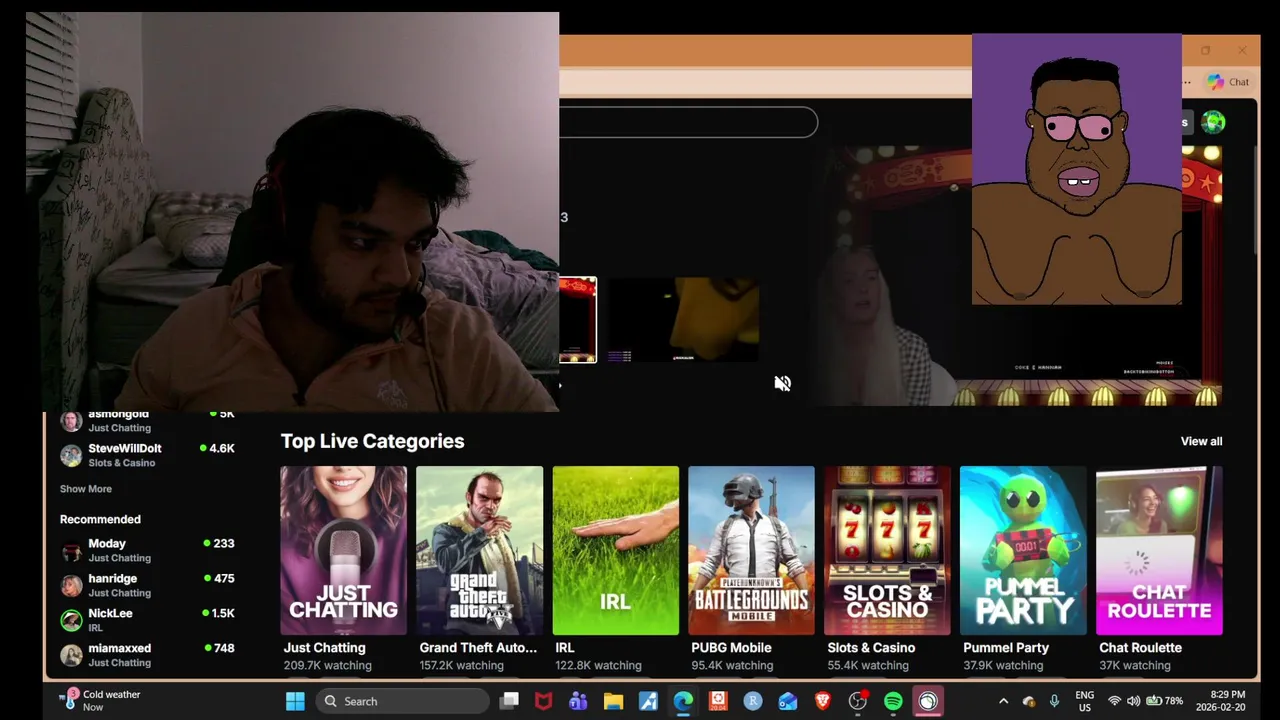Open the featured stream with blonde streamer

pyautogui.click(x=1020, y=275)
